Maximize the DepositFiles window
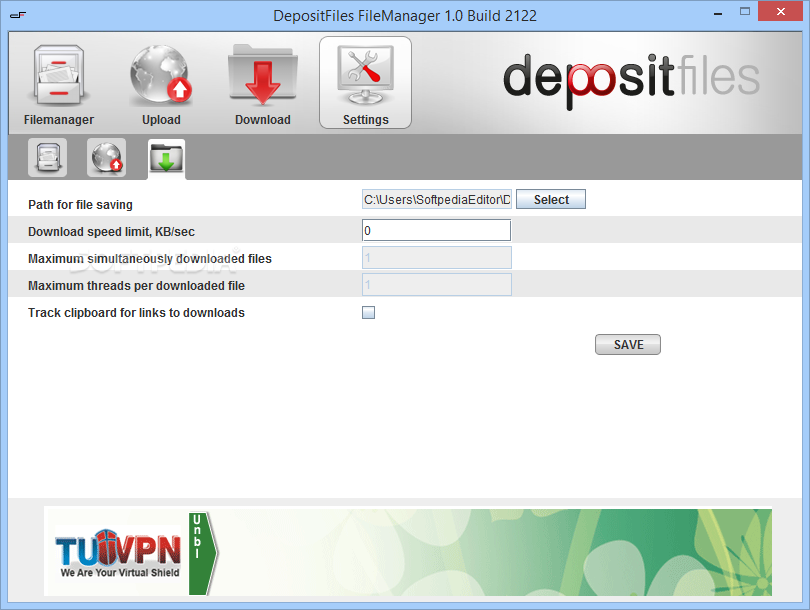The image size is (810, 610). 744,12
